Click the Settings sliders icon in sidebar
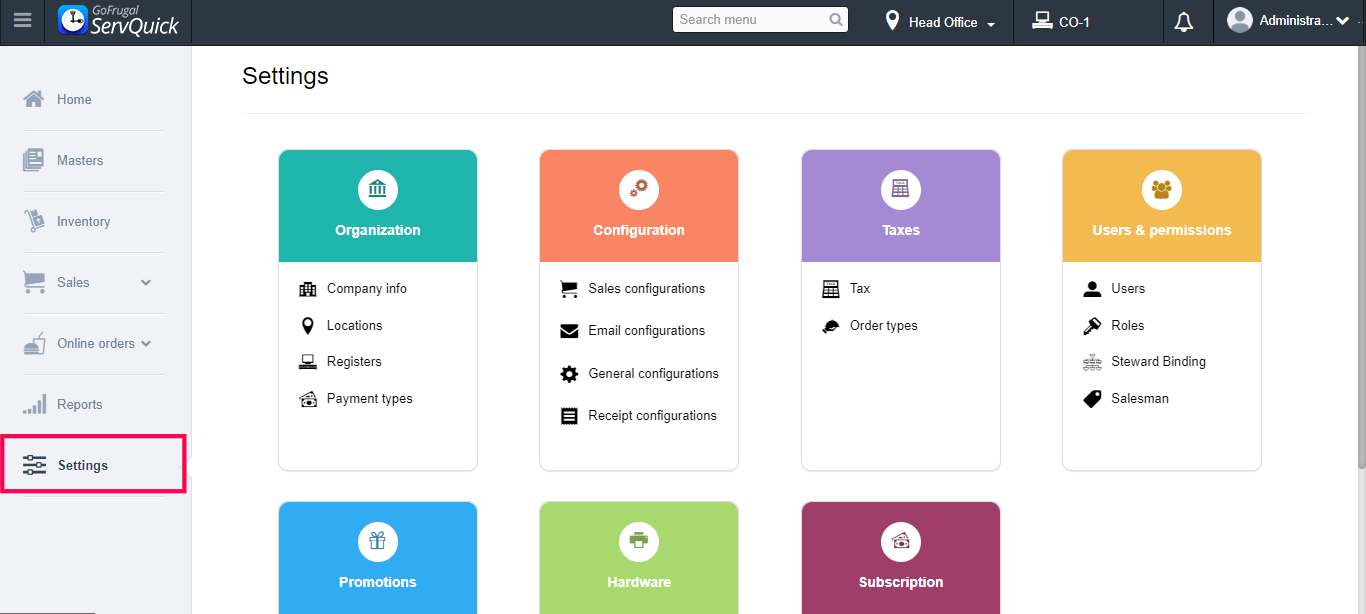Viewport: 1366px width, 614px height. 34,465
